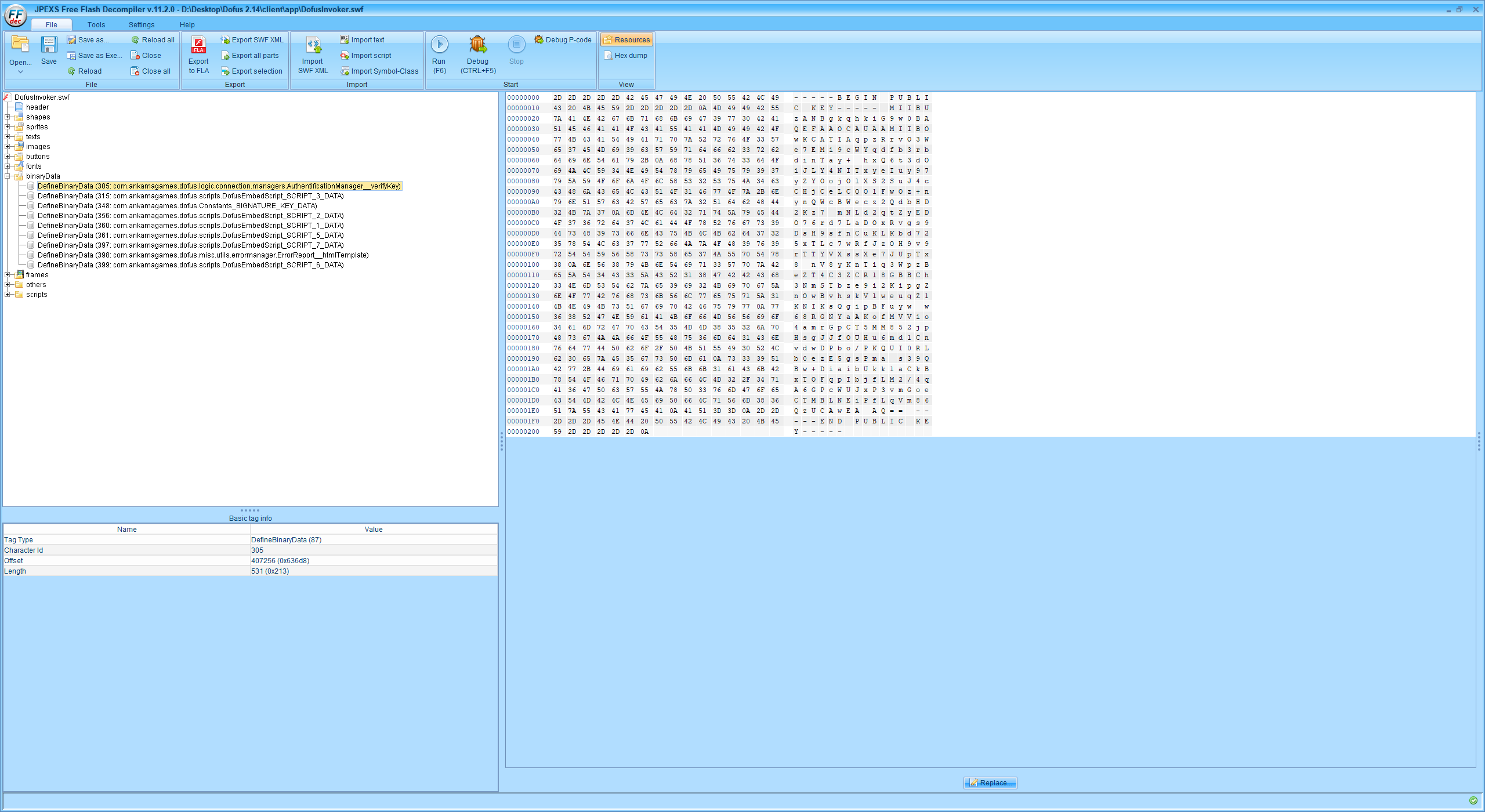Select Export SWF XML
The height and width of the screenshot is (812, 1485).
252,40
